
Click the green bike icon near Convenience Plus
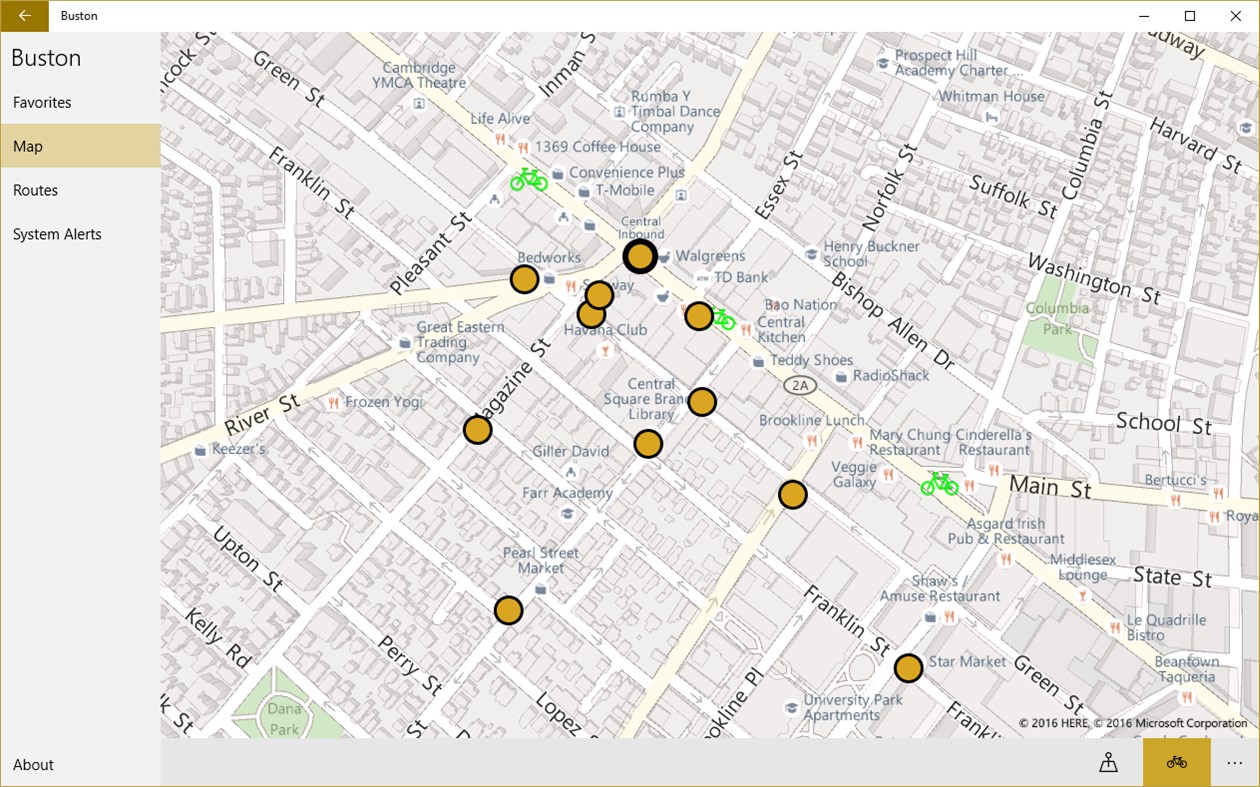click(528, 180)
